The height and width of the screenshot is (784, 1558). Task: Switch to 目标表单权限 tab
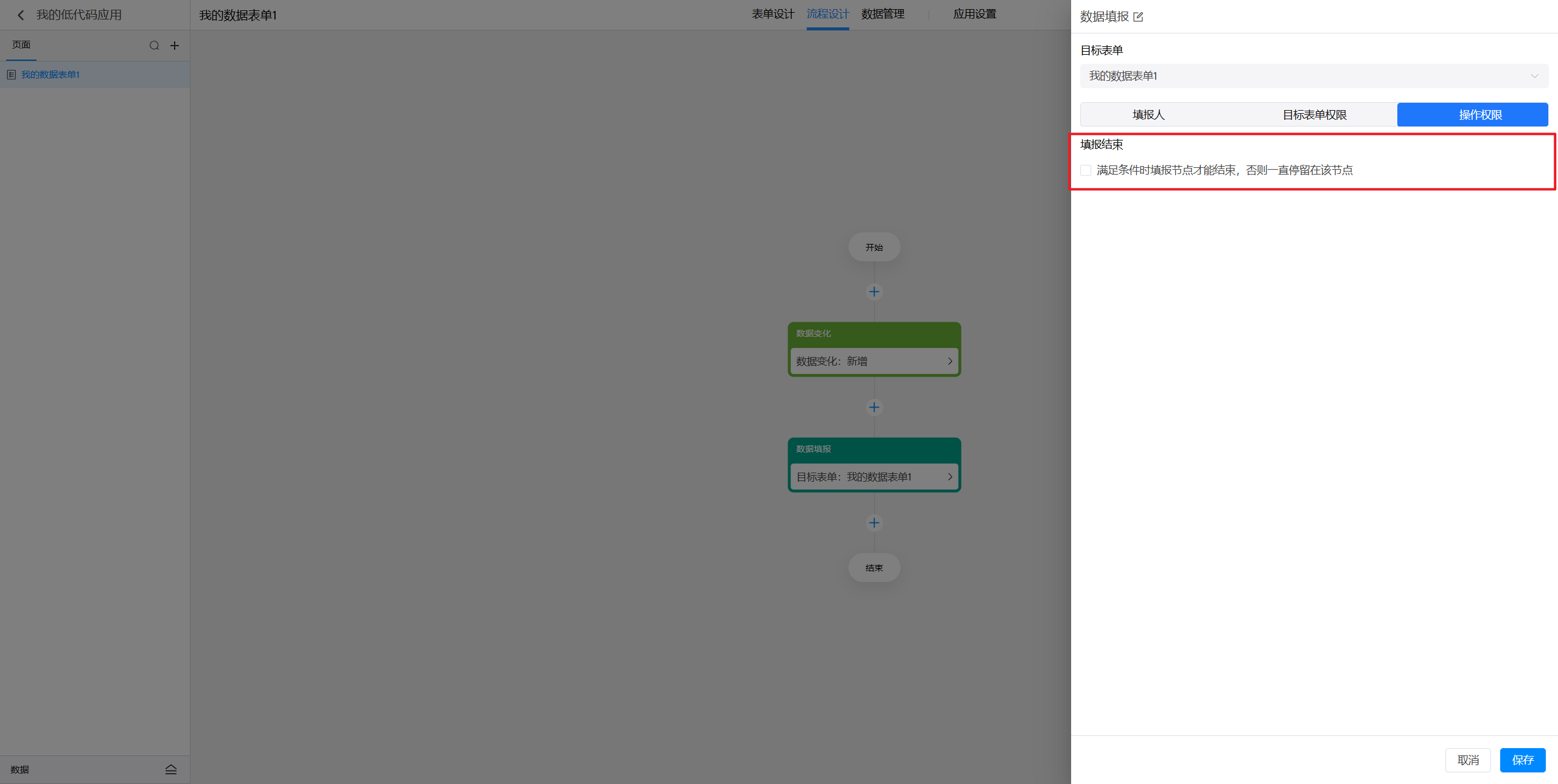(1314, 115)
